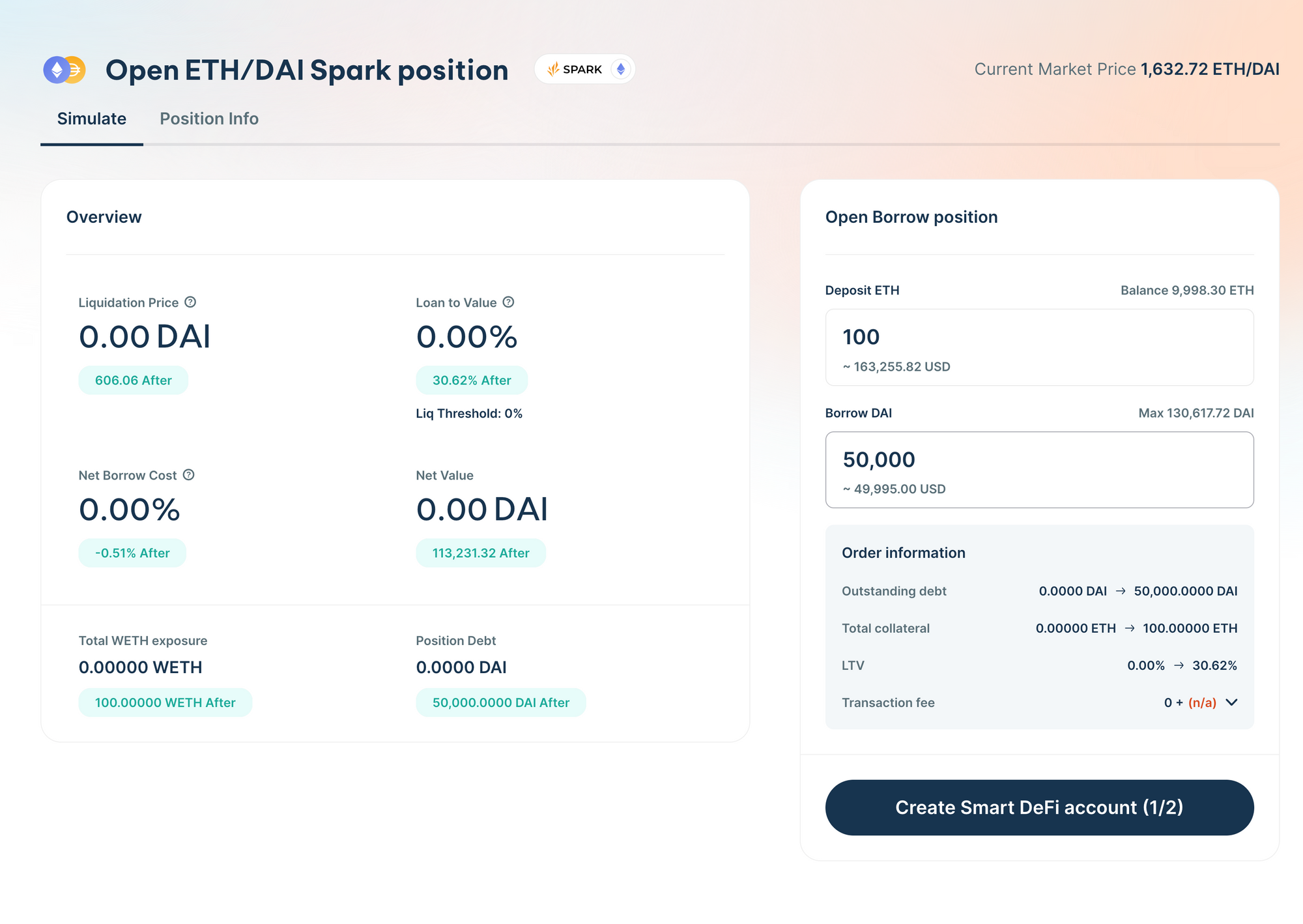The width and height of the screenshot is (1303, 924).
Task: Click the Balance 9,998.30 ETH link
Action: coord(1186,291)
